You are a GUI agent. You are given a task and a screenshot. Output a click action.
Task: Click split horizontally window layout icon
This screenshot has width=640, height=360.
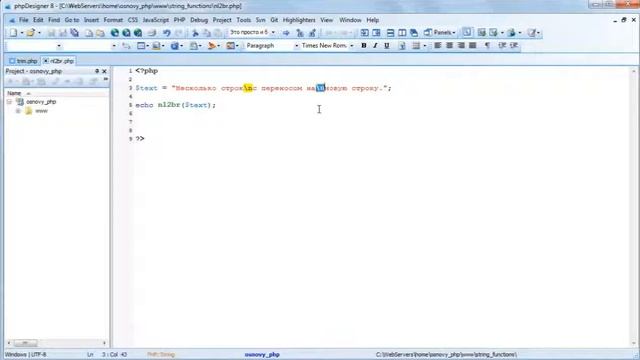pyautogui.click(x=390, y=33)
